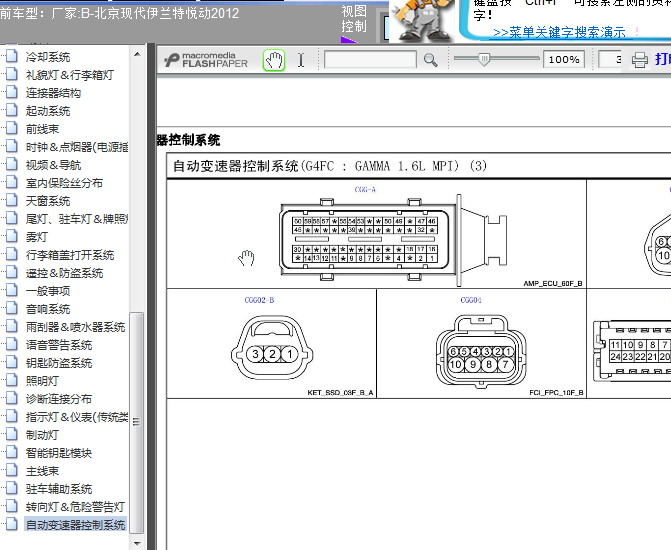Select the text selection cursor tool
This screenshot has height=550, width=671.
(x=301, y=60)
